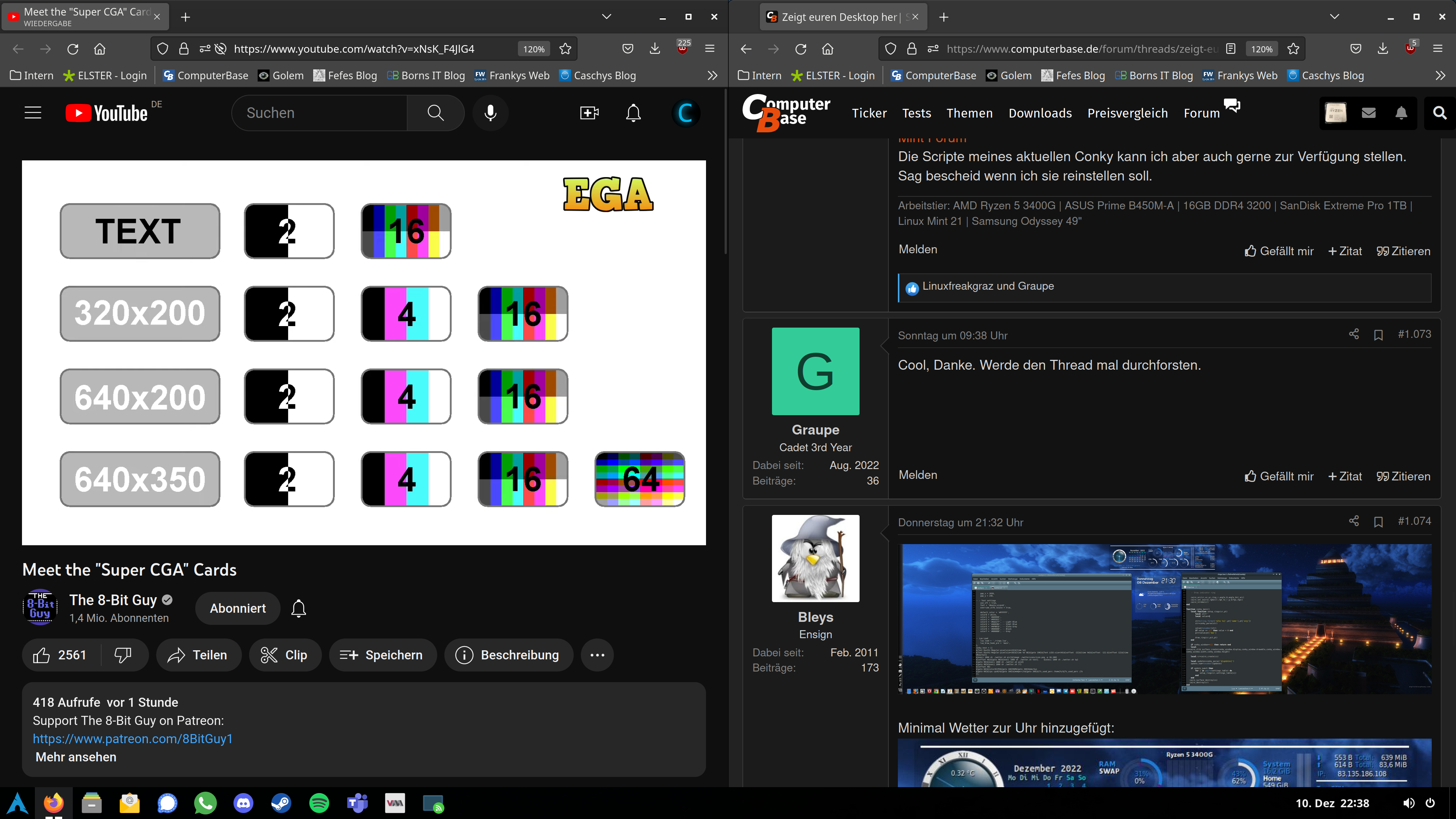Image resolution: width=1456 pixels, height=819 pixels.
Task: Save video with Speichern button
Action: (x=382, y=655)
